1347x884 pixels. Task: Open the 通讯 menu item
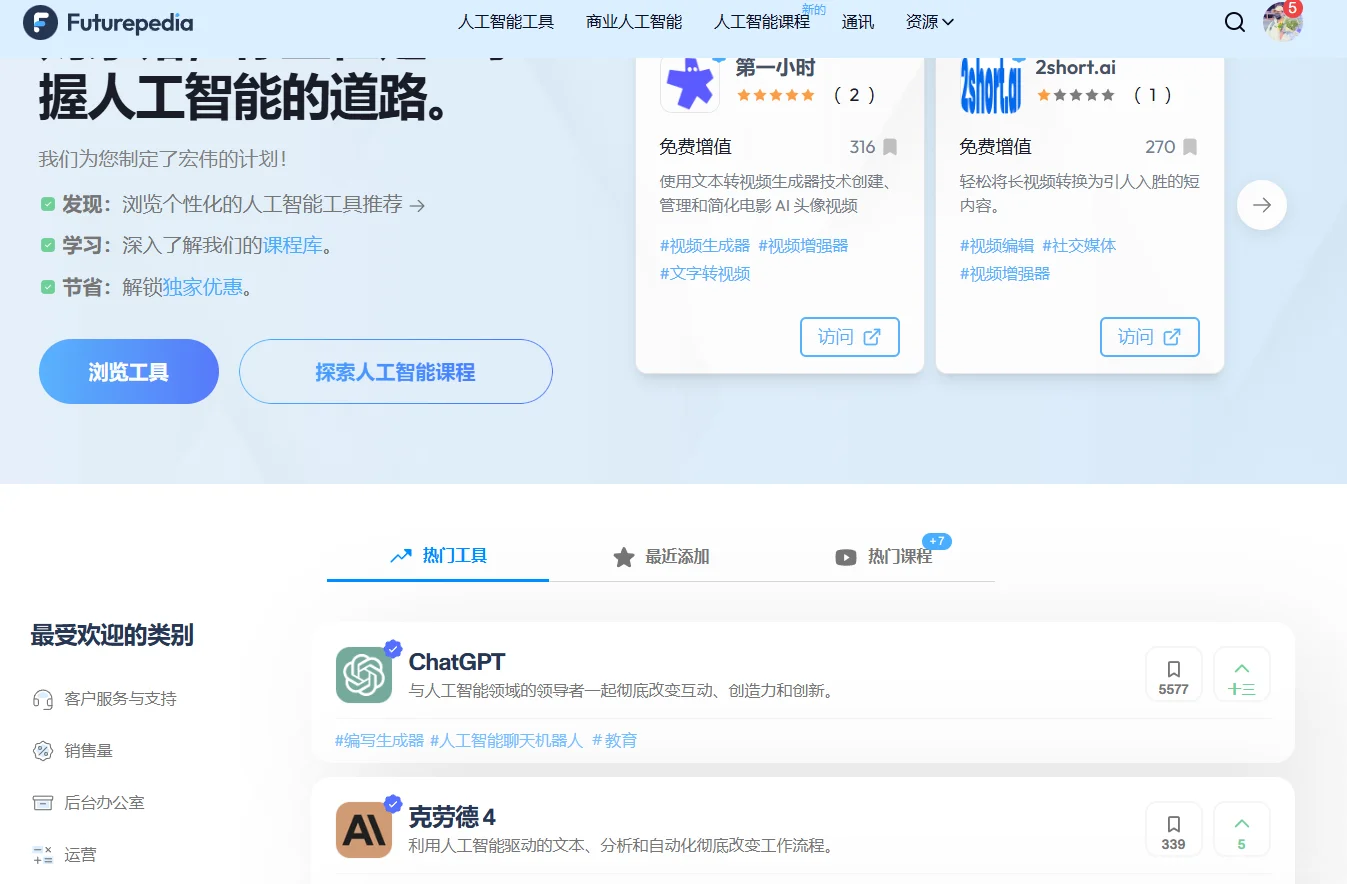(857, 21)
